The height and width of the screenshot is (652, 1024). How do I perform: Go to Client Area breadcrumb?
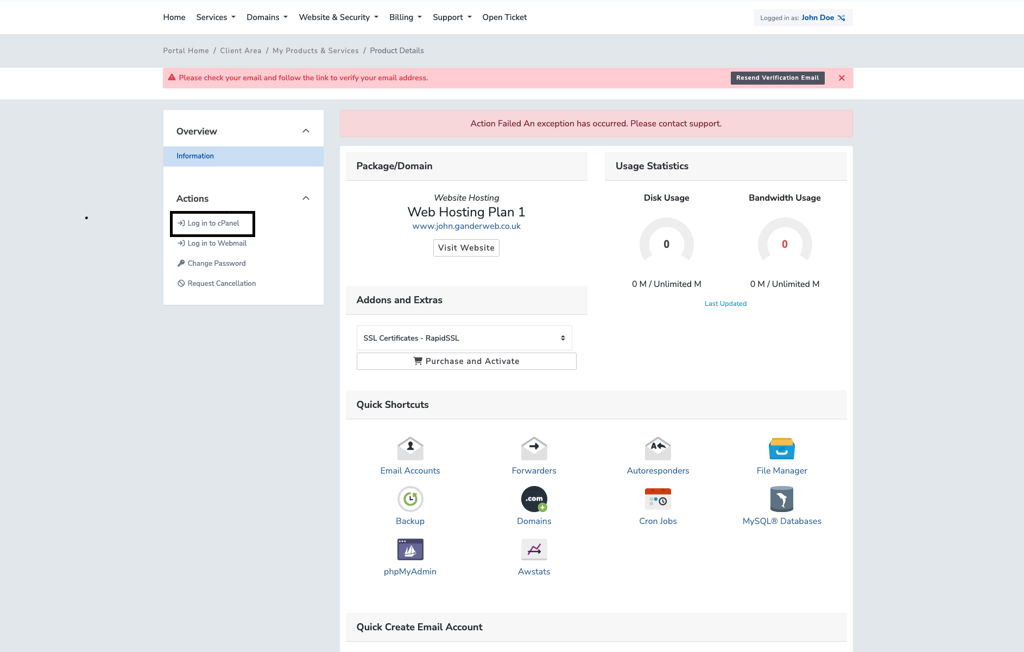pos(240,50)
